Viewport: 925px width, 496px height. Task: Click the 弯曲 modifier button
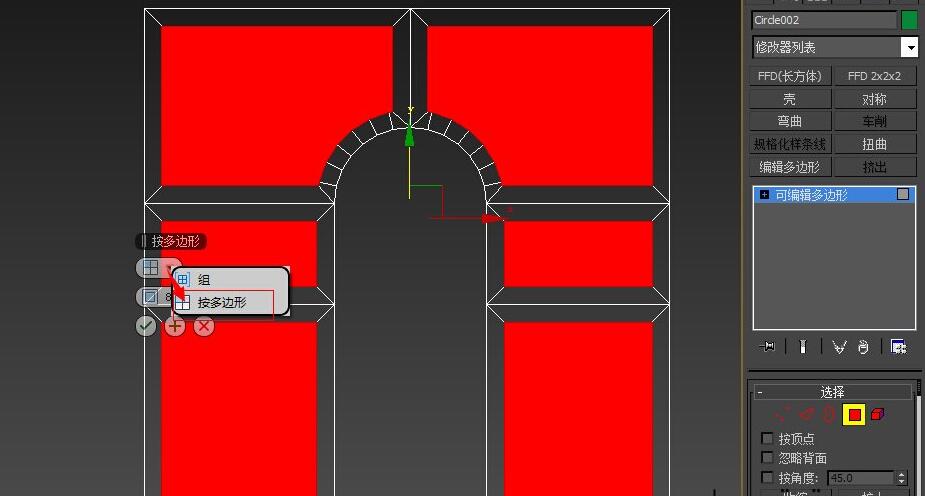(x=790, y=121)
